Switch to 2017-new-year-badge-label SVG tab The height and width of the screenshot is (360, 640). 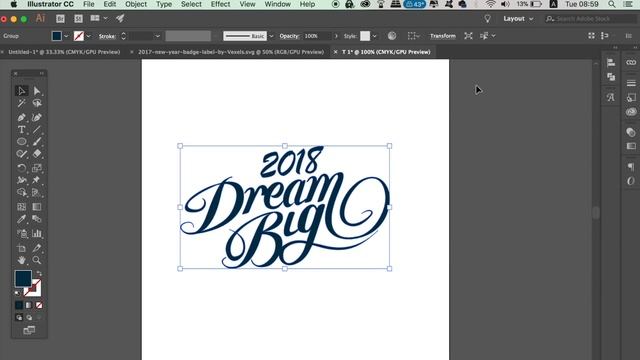[x=231, y=52]
